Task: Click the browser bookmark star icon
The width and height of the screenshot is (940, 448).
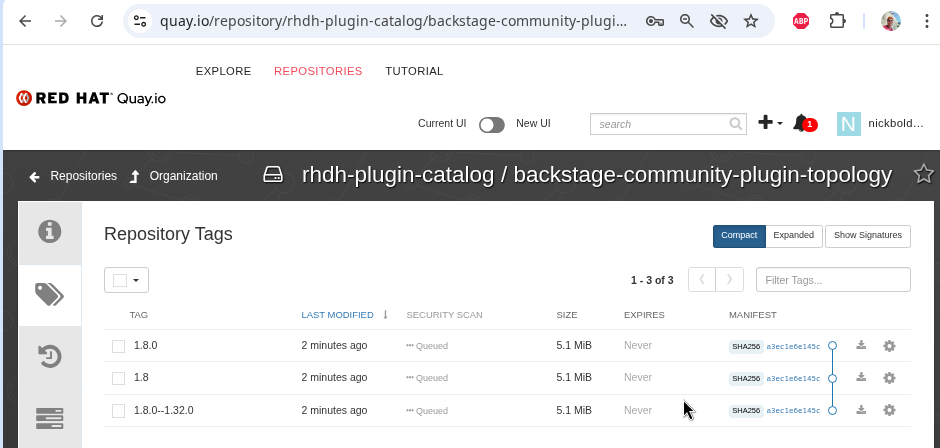Action: tap(751, 20)
